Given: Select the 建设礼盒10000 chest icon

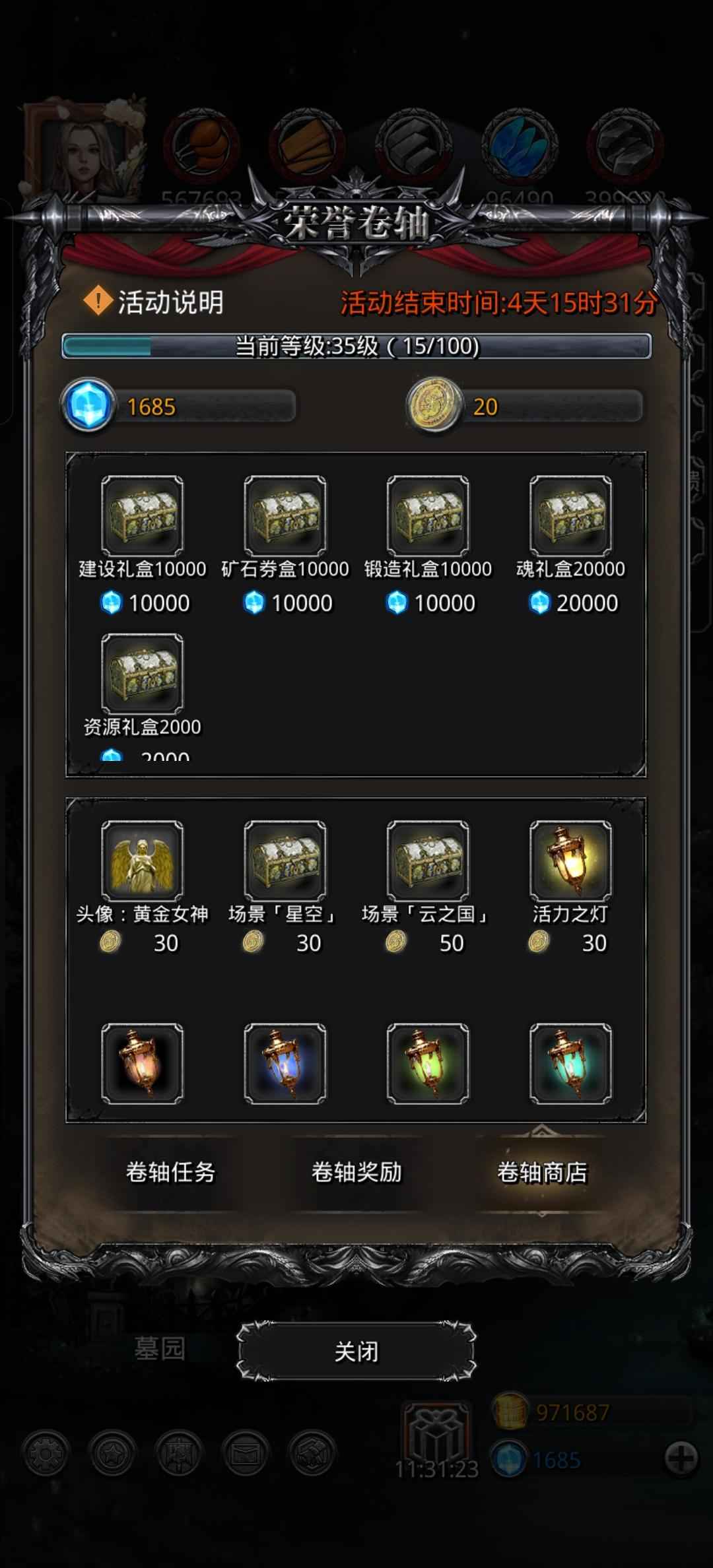Looking at the screenshot, I should (x=142, y=515).
